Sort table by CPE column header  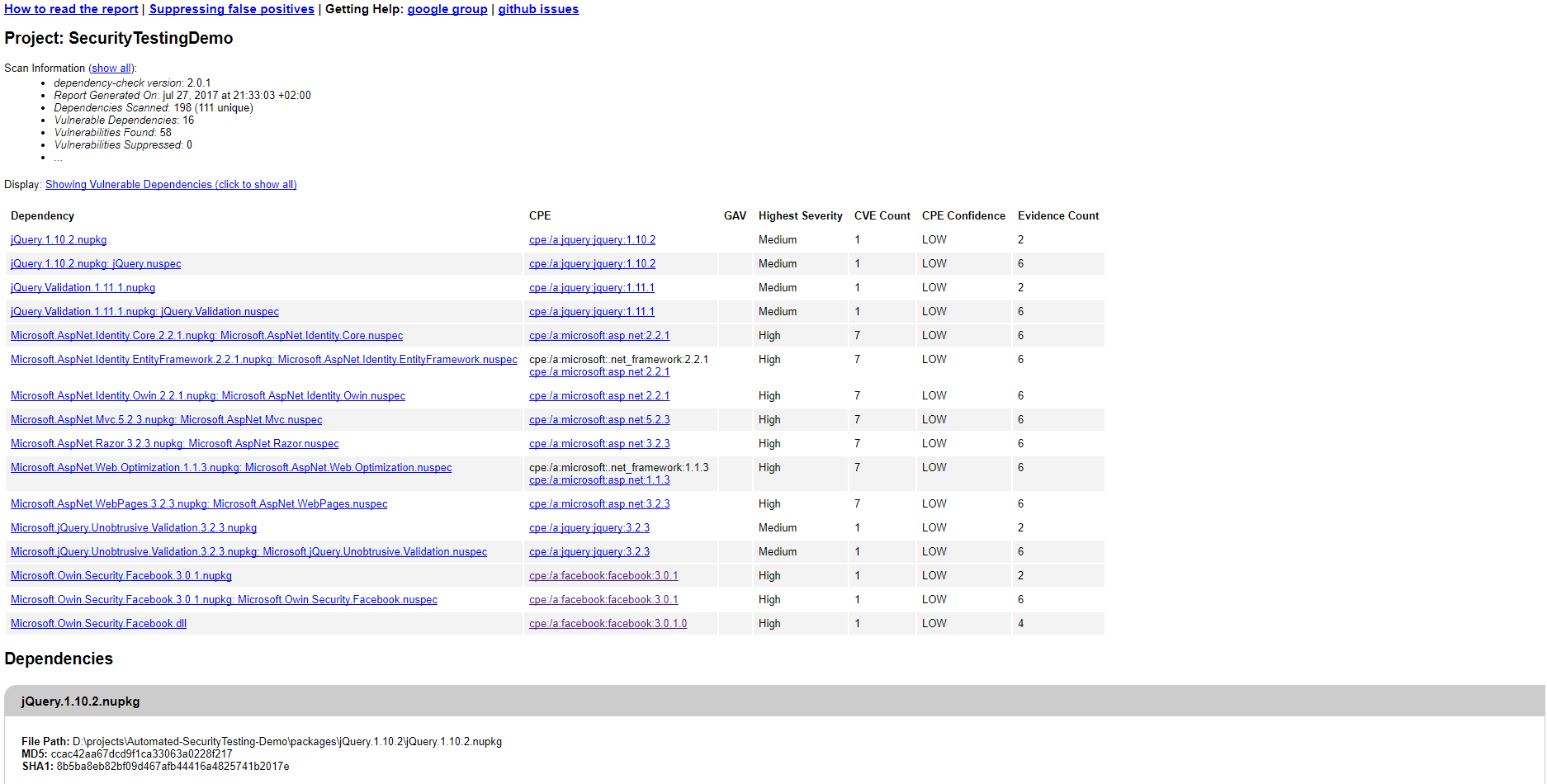pos(540,216)
